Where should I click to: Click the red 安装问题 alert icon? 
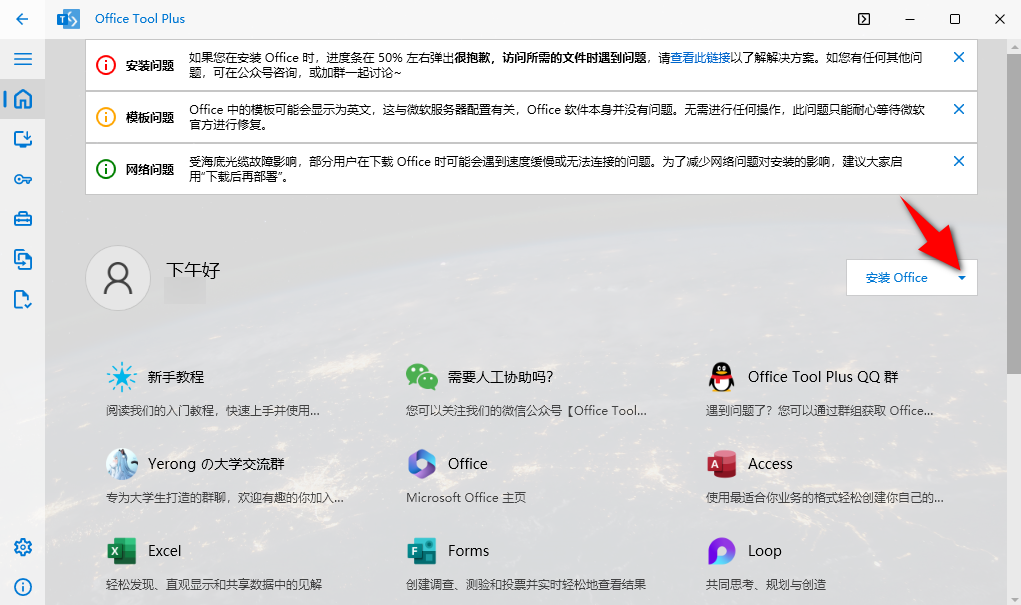105,65
